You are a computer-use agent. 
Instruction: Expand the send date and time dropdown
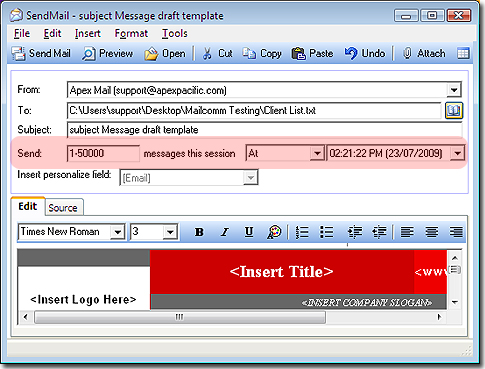[x=457, y=153]
